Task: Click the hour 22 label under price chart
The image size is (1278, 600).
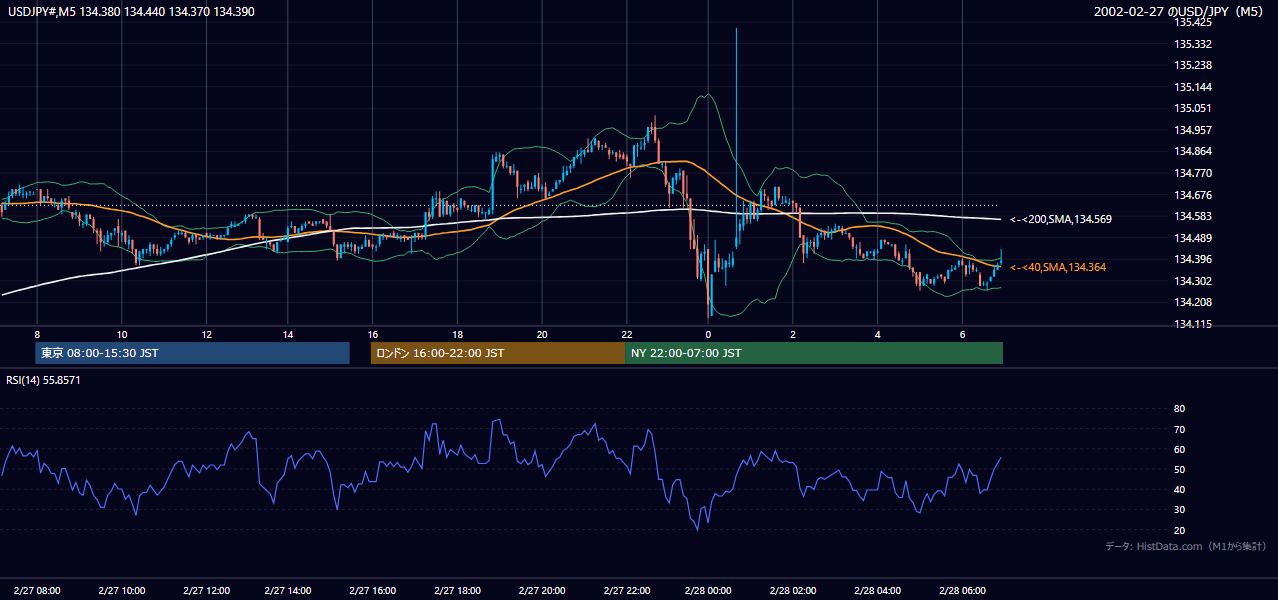Action: click(626, 334)
